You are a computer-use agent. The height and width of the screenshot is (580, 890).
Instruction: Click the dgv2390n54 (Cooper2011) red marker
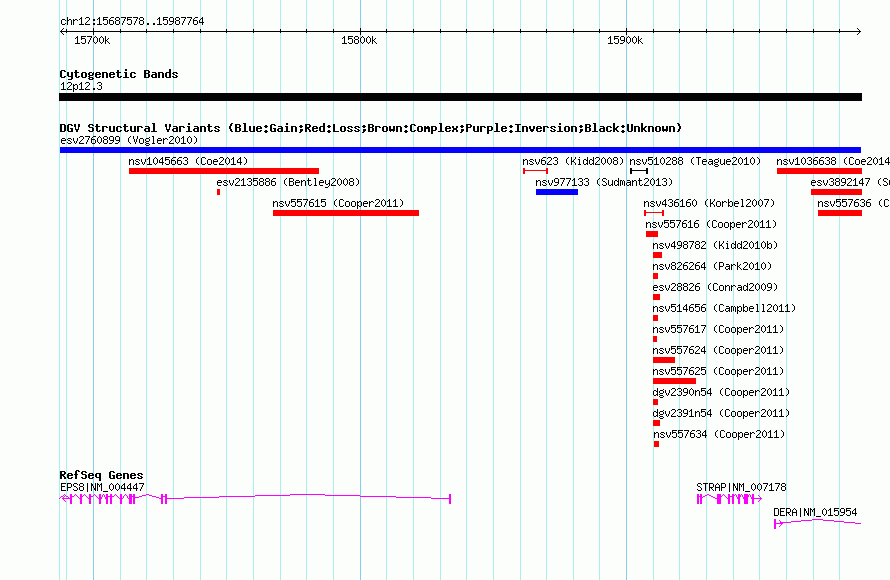[x=656, y=402]
